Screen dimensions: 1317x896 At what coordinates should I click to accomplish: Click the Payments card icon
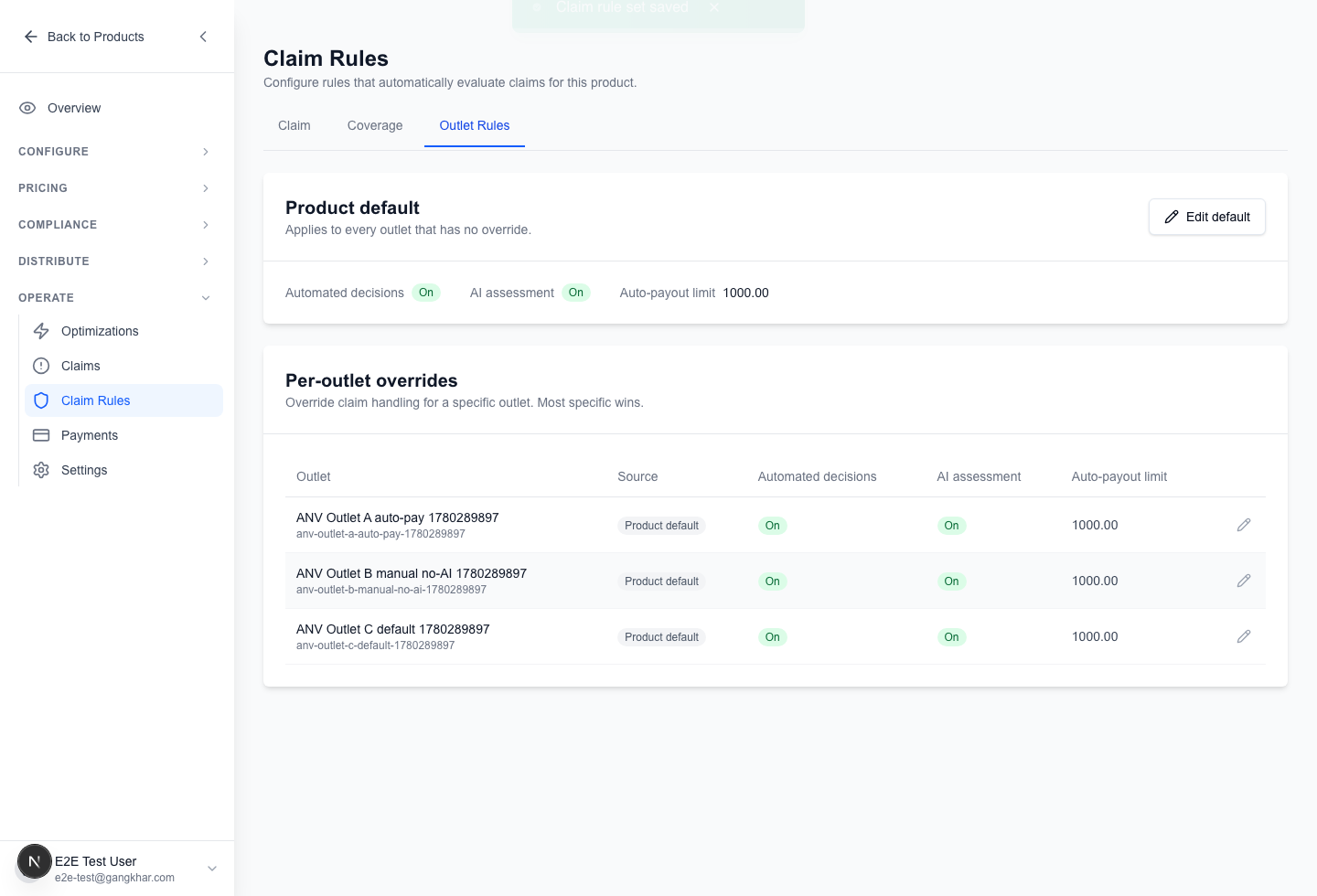click(41, 435)
